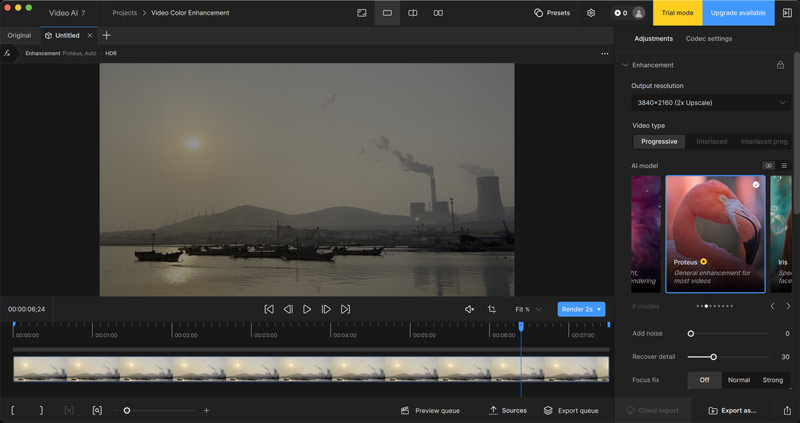
Task: Click the clear trim icon
Action: (69, 410)
